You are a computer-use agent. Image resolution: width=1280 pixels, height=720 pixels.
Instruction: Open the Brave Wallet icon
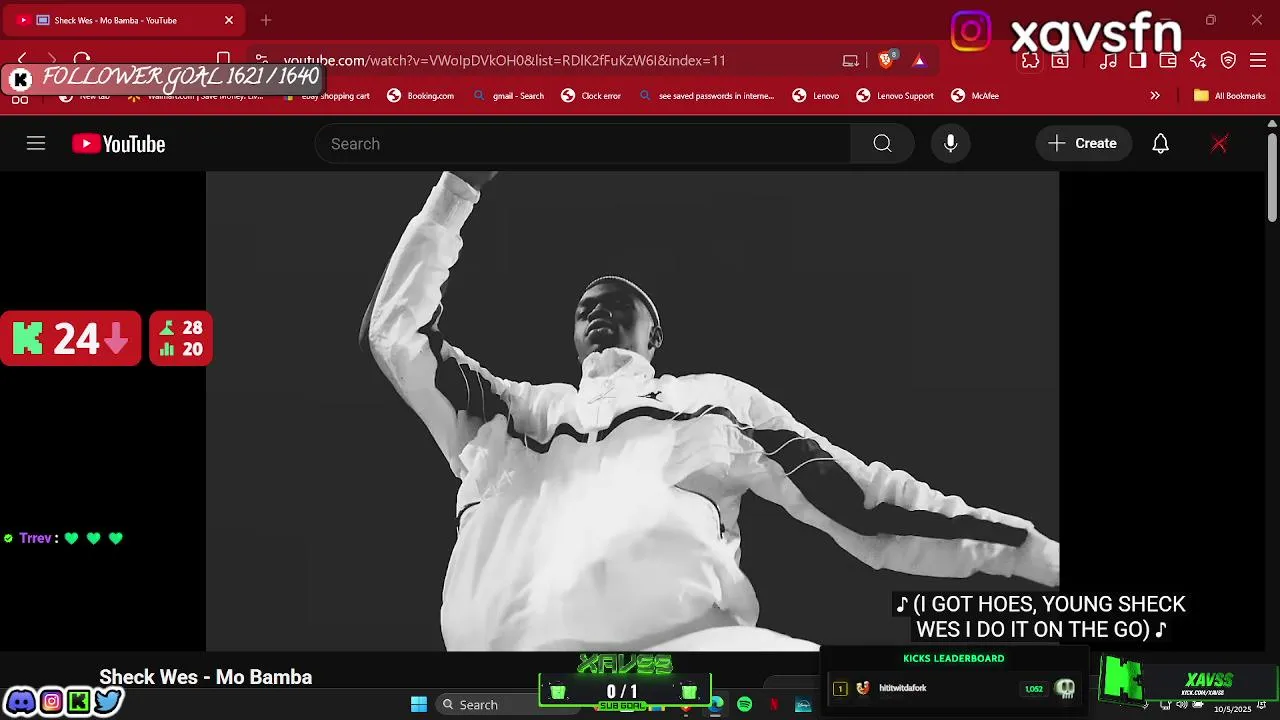pyautogui.click(x=1168, y=61)
